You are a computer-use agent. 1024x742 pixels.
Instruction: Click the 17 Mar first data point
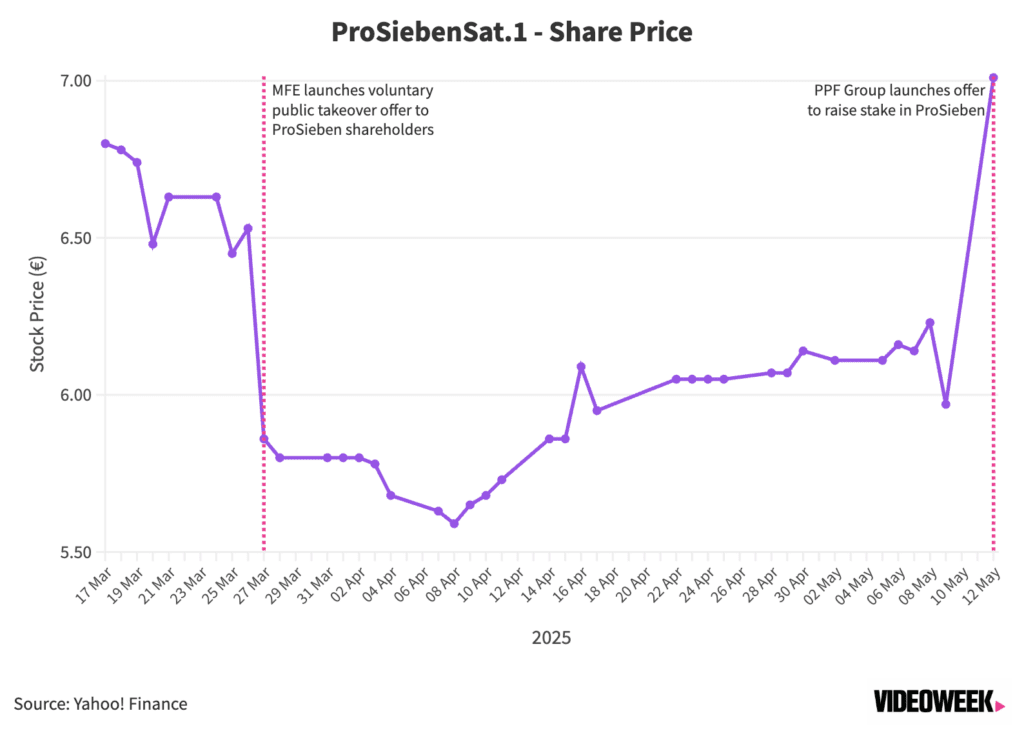(x=105, y=144)
